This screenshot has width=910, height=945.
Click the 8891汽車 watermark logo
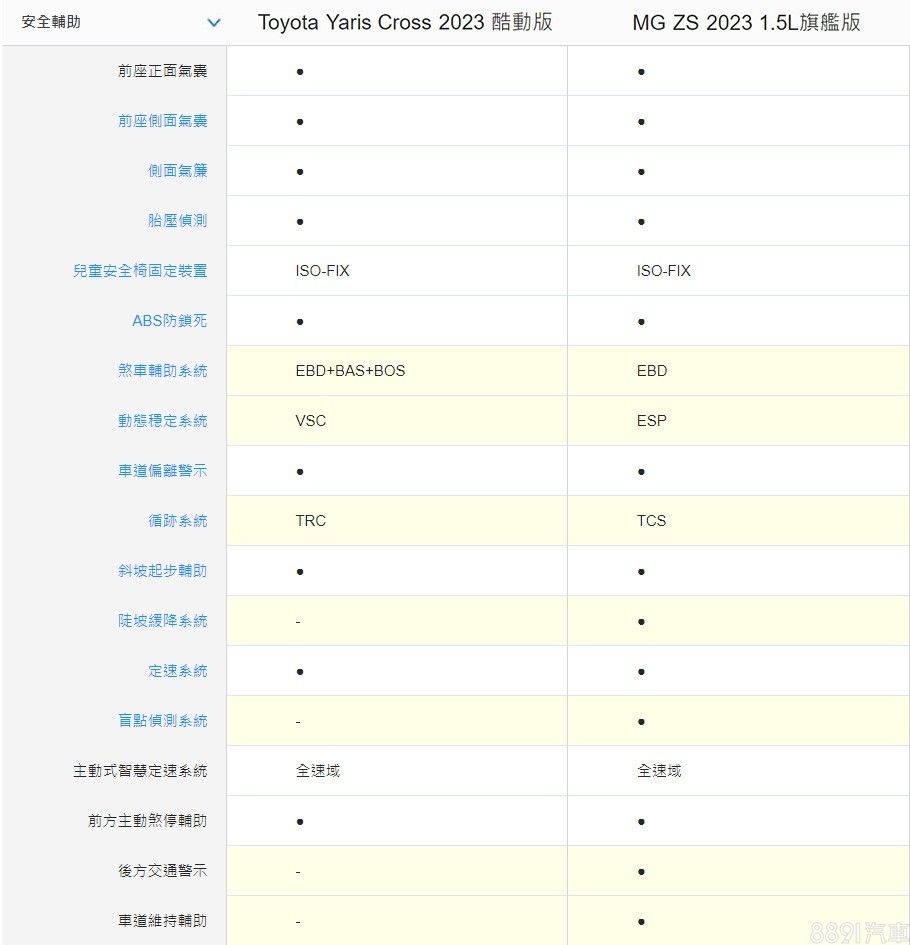pyautogui.click(x=858, y=932)
